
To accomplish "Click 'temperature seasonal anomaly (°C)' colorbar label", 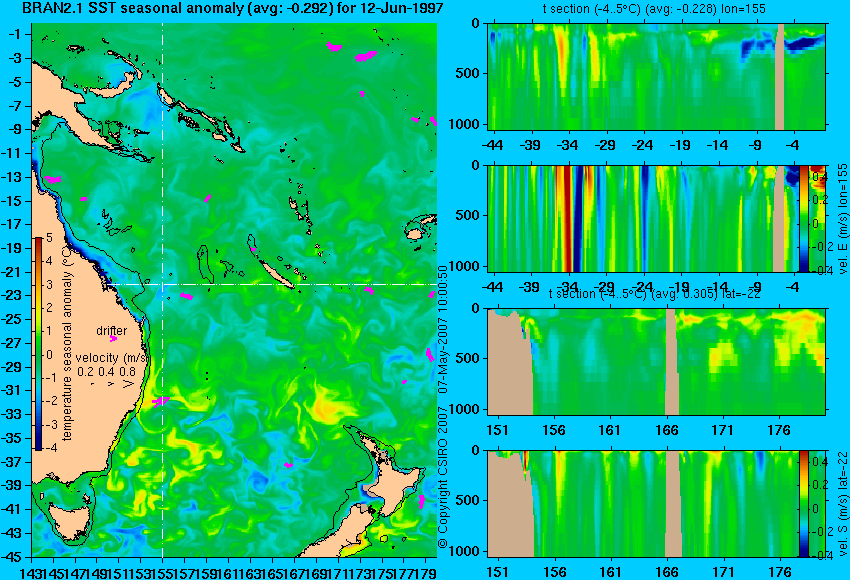I will pos(67,343).
